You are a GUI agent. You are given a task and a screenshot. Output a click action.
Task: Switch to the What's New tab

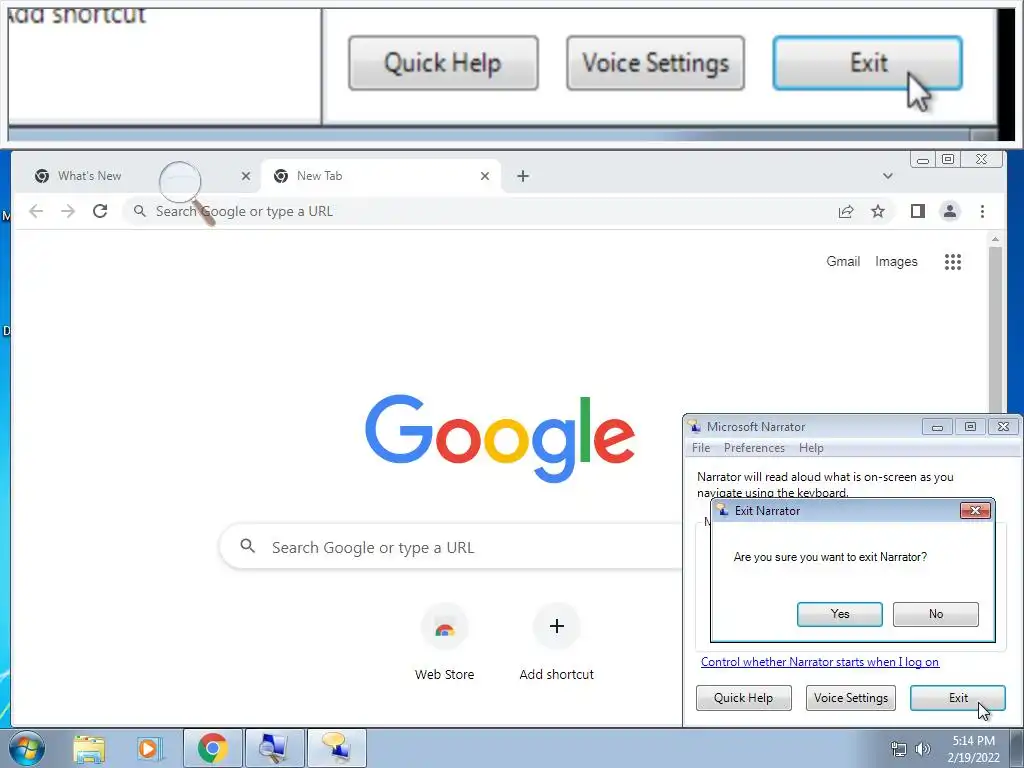pos(139,176)
